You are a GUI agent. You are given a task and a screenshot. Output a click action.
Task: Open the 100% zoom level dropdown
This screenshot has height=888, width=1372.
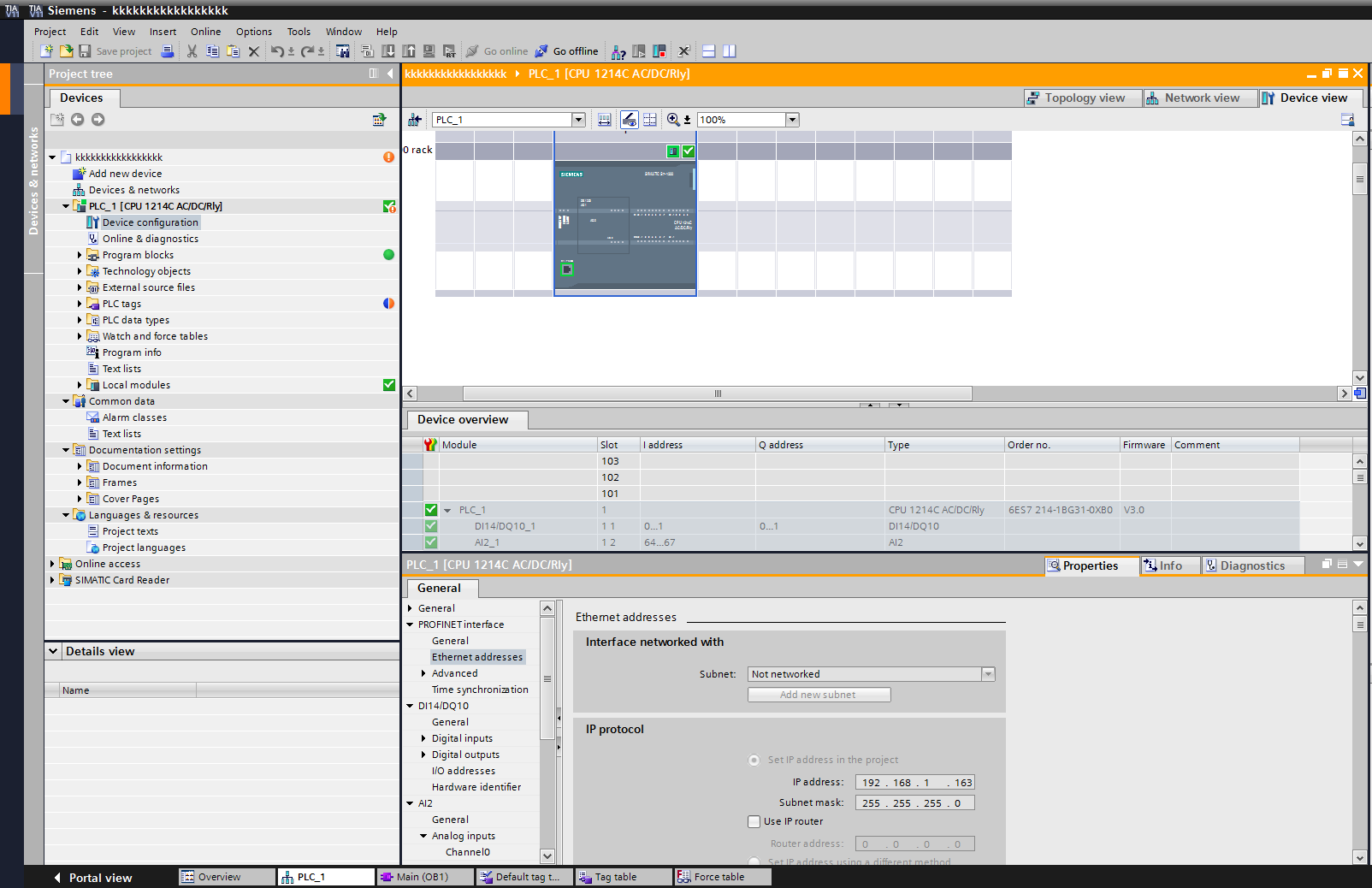(792, 120)
